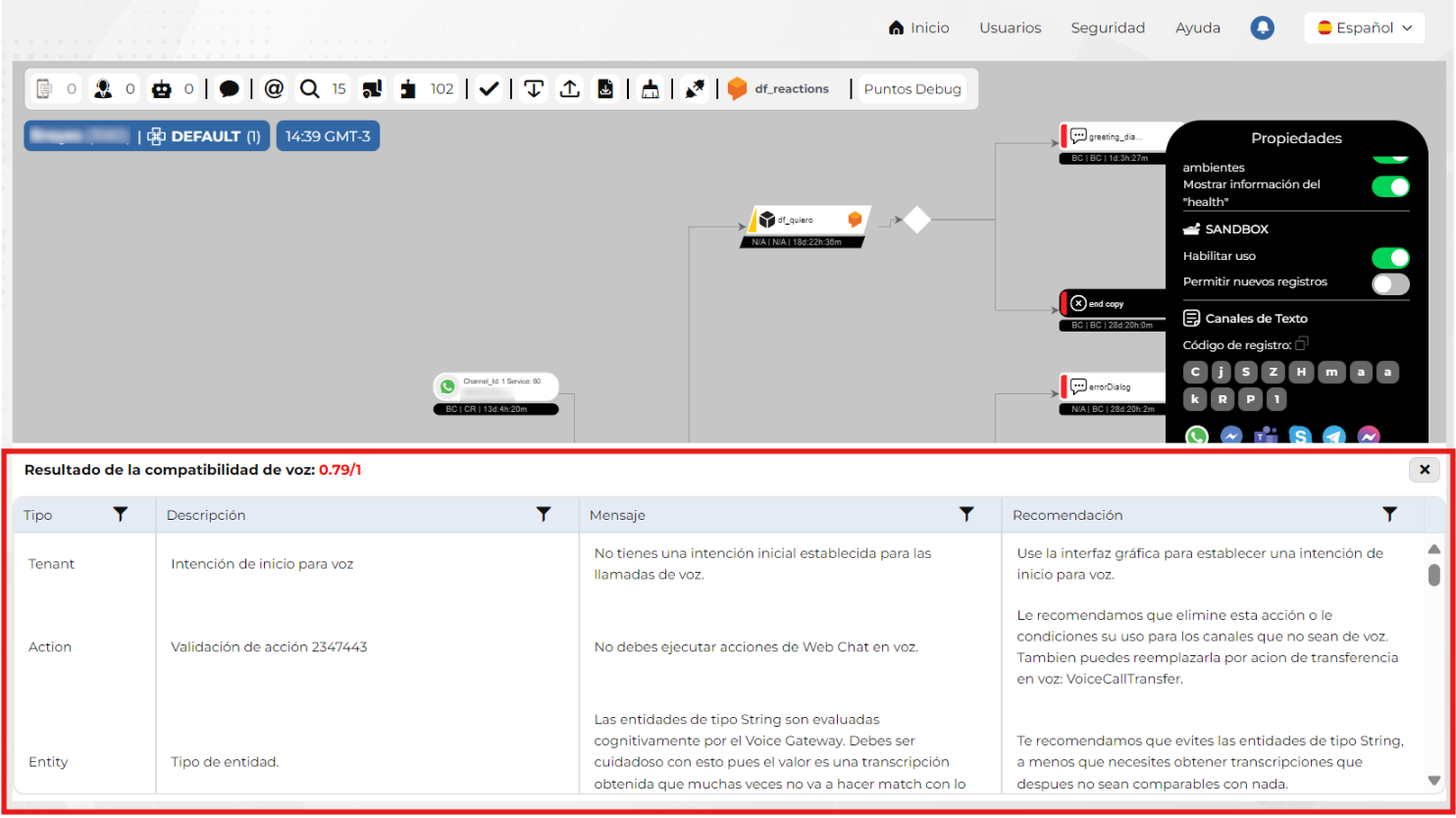Click the notifications bell icon

point(1263,27)
